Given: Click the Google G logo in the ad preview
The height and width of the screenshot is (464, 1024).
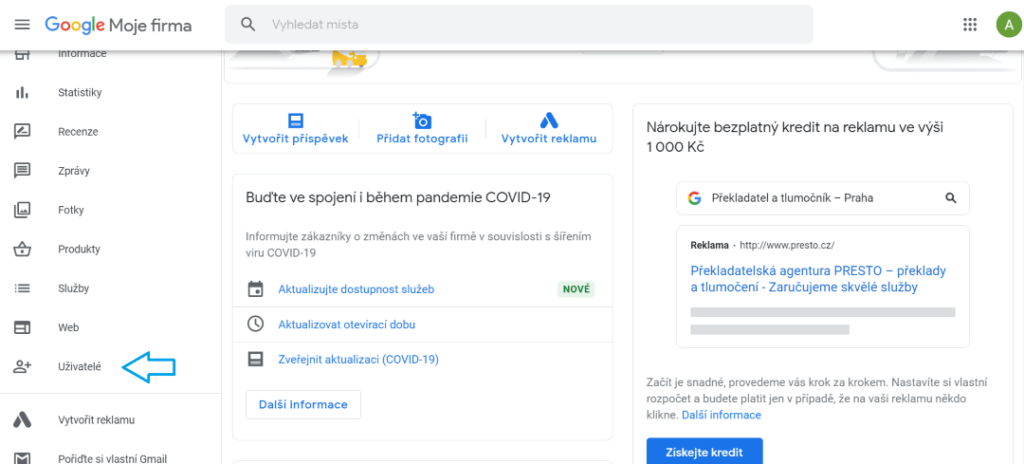Looking at the screenshot, I should click(x=694, y=197).
